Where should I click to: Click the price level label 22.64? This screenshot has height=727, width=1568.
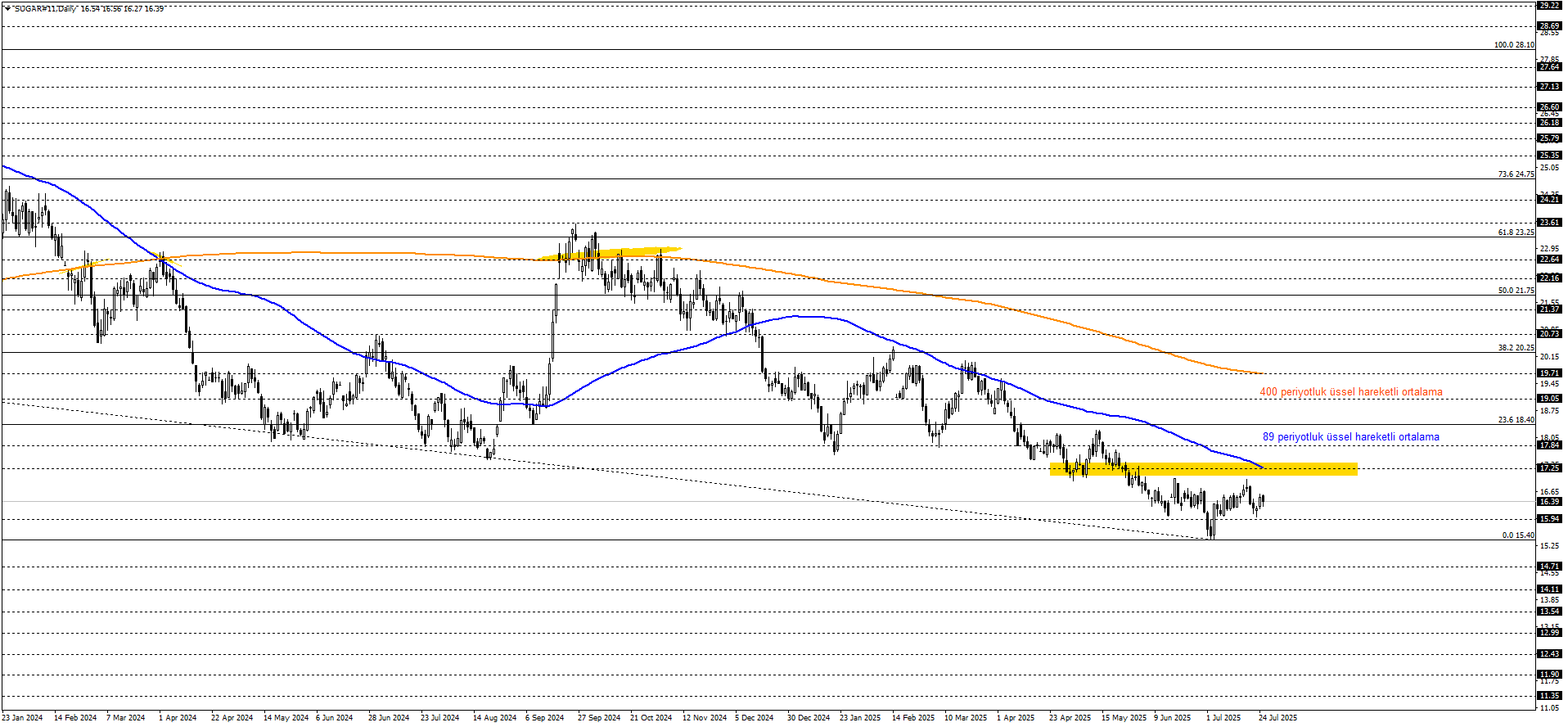pyautogui.click(x=1549, y=260)
